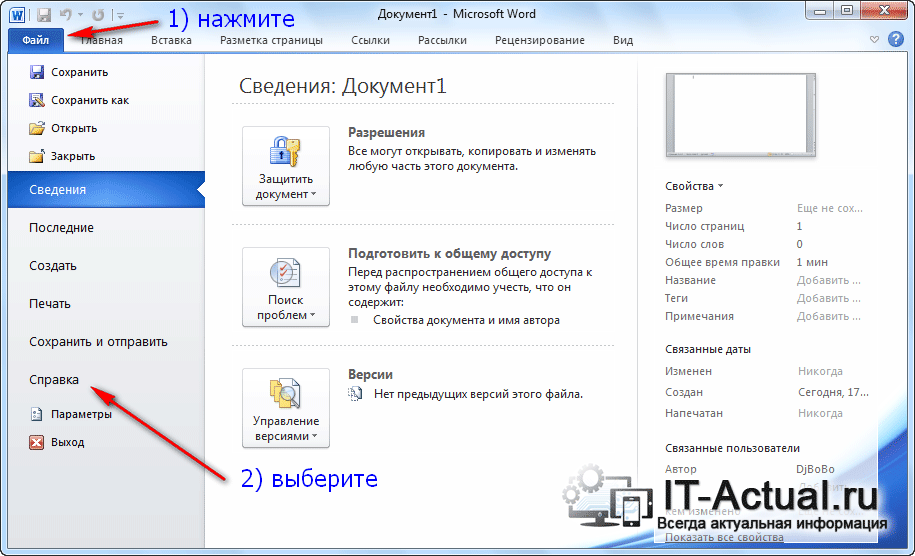Click the Показать все свойства link
This screenshot has width=915, height=556.
[724, 537]
